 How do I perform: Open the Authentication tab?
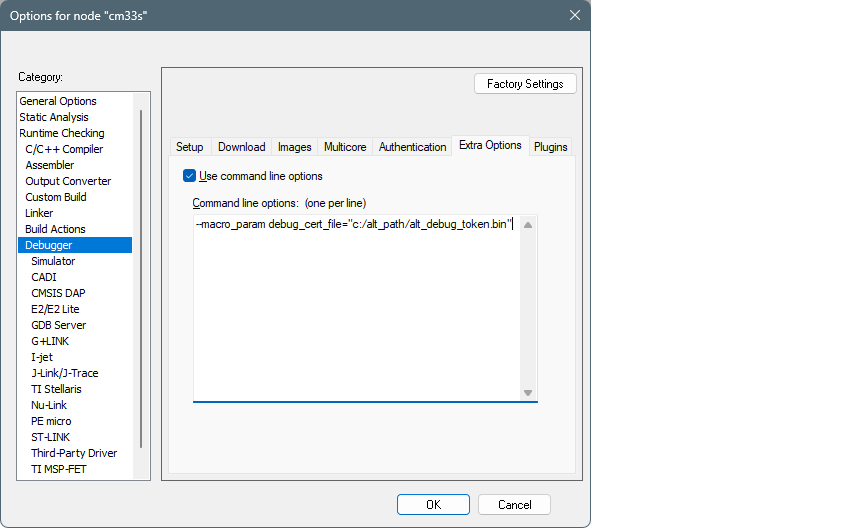click(x=412, y=147)
